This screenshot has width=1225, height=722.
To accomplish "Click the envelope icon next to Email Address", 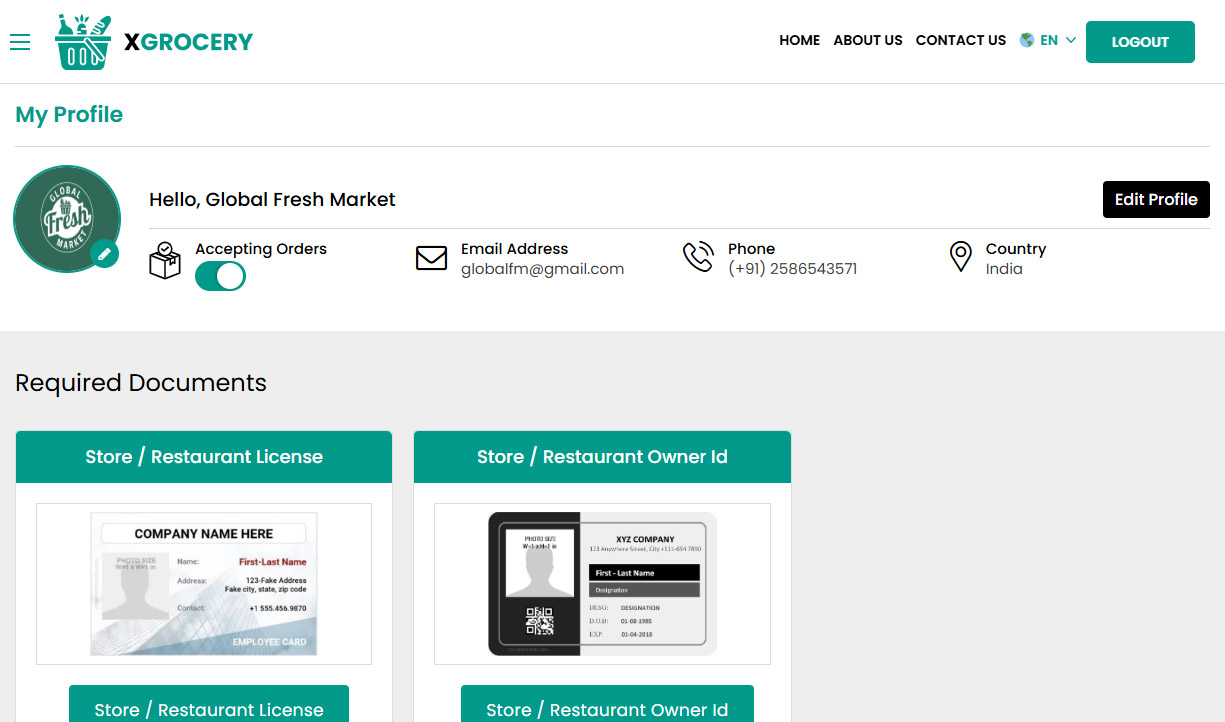I will click(431, 258).
